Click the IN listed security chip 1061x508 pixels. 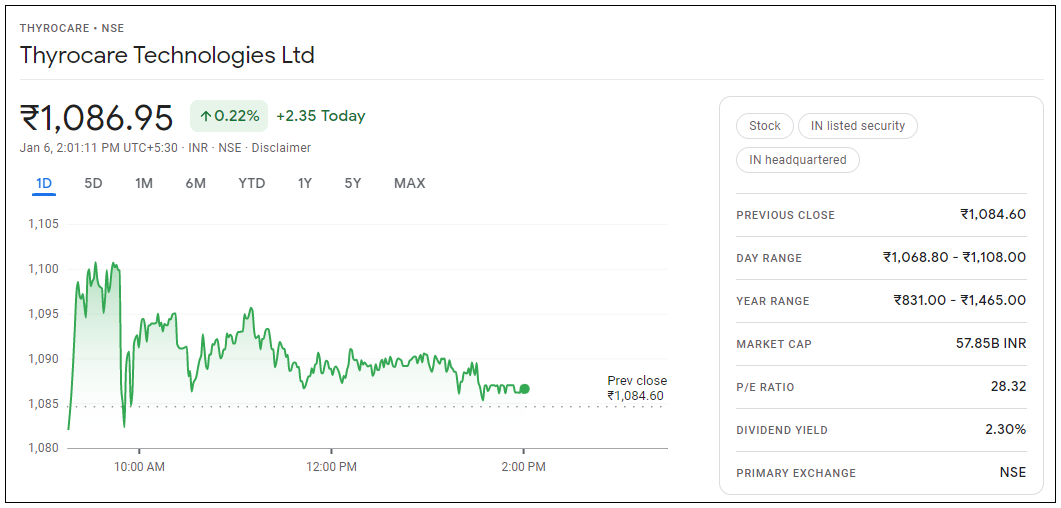point(857,126)
